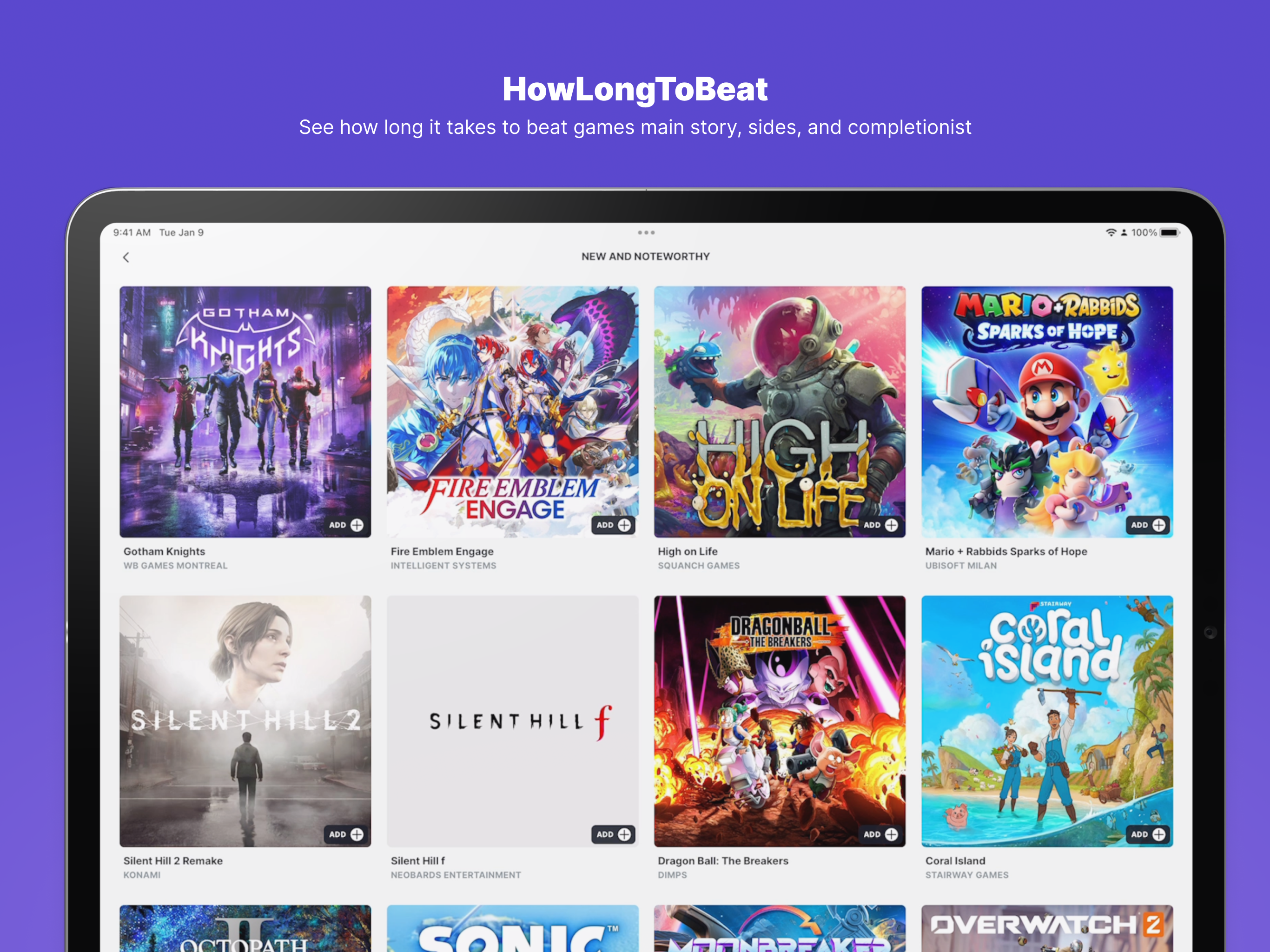The width and height of the screenshot is (1270, 952).
Task: Open the Dragon Ball: The Breakers title
Action: pos(723,861)
